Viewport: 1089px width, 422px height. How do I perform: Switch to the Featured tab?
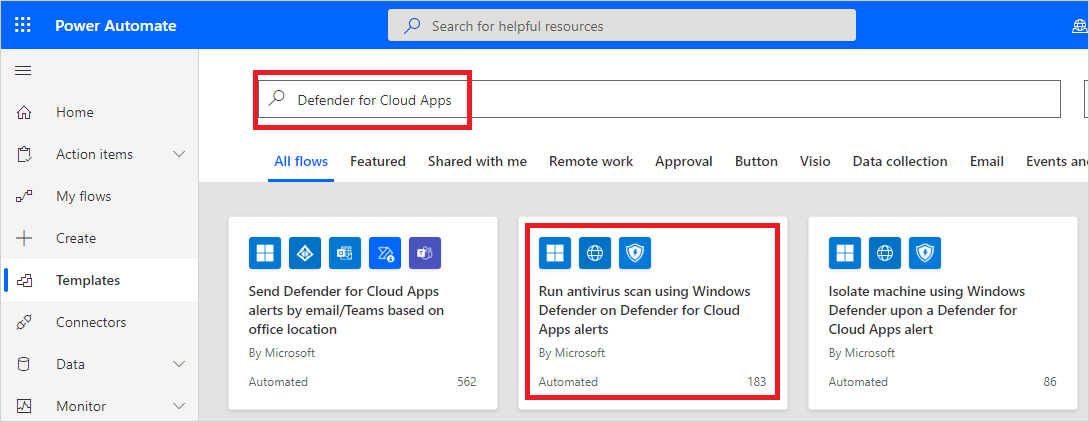pyautogui.click(x=378, y=162)
